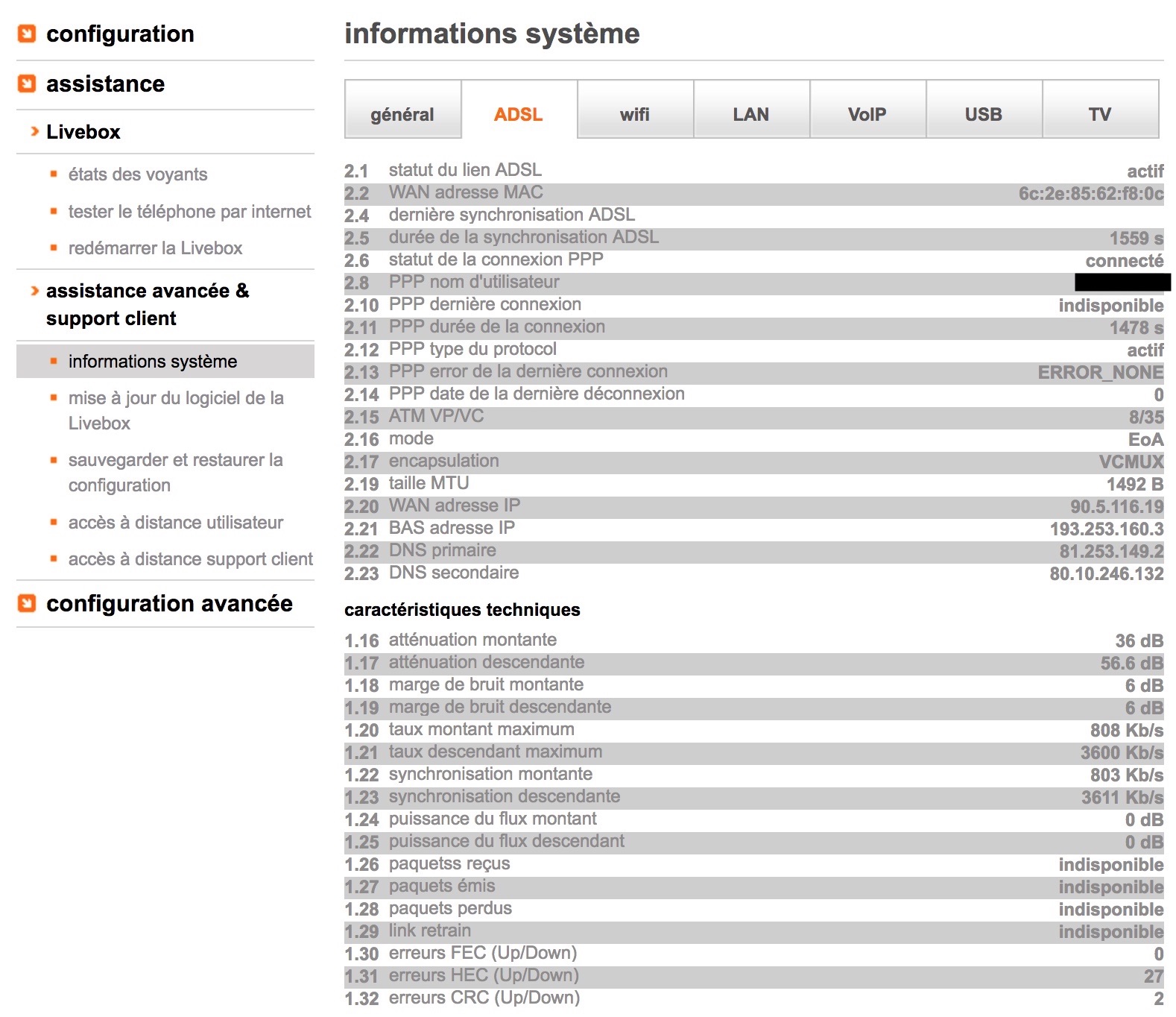Click tester le téléphone par internet

pos(189,212)
